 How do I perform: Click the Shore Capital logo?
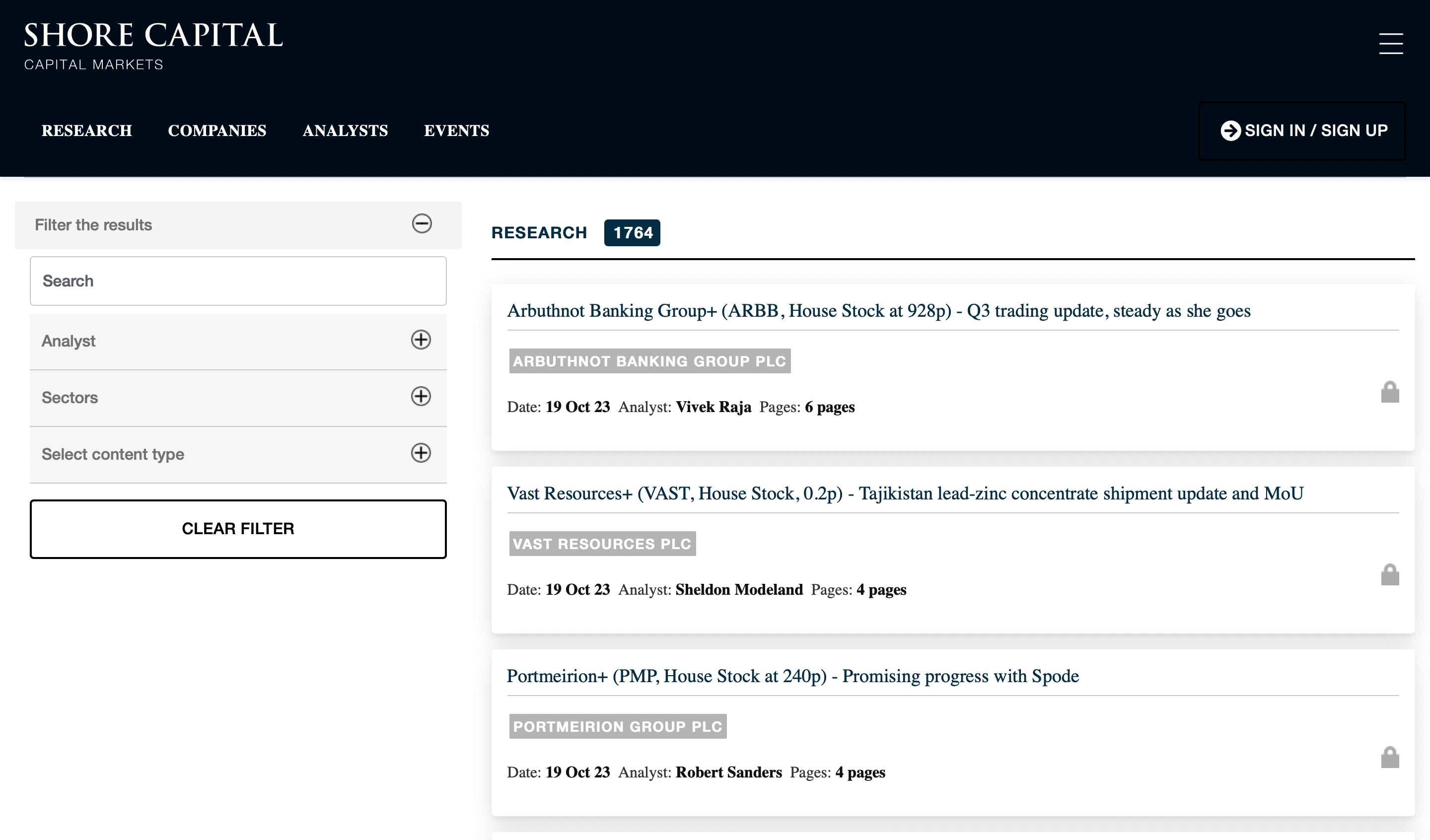click(x=153, y=45)
